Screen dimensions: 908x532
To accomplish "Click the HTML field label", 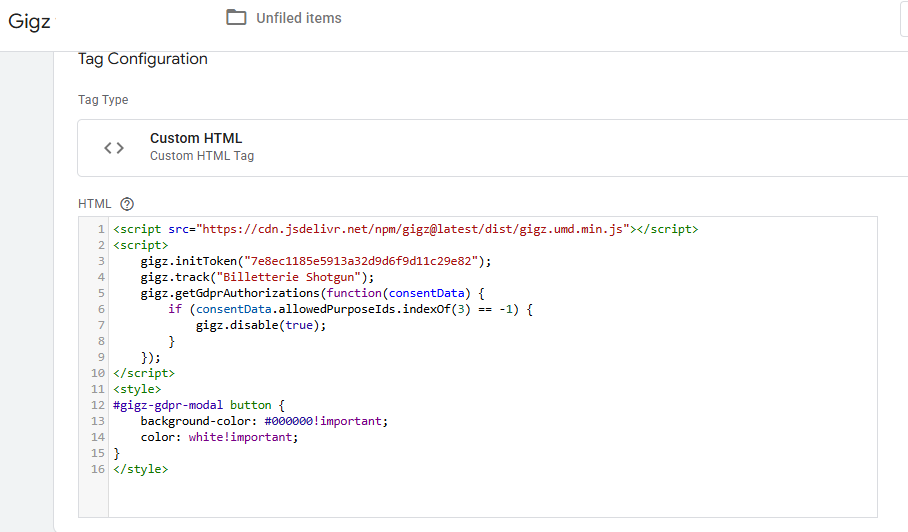I will (x=94, y=204).
